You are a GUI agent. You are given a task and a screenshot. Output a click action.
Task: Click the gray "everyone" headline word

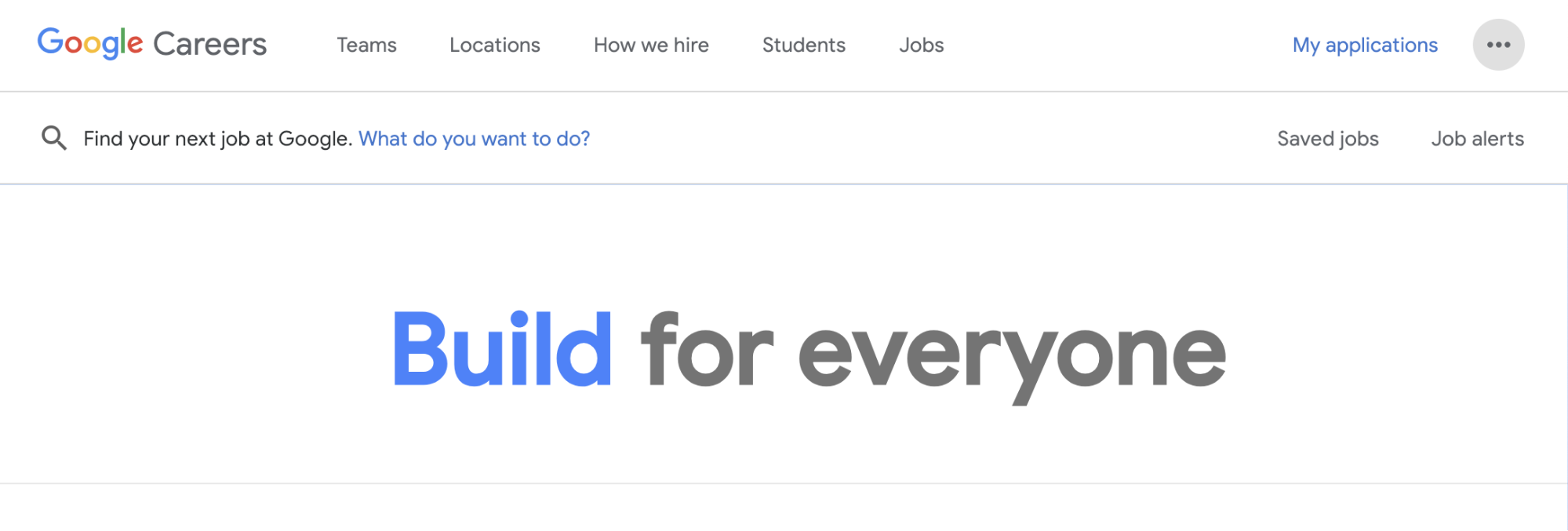click(x=1011, y=355)
